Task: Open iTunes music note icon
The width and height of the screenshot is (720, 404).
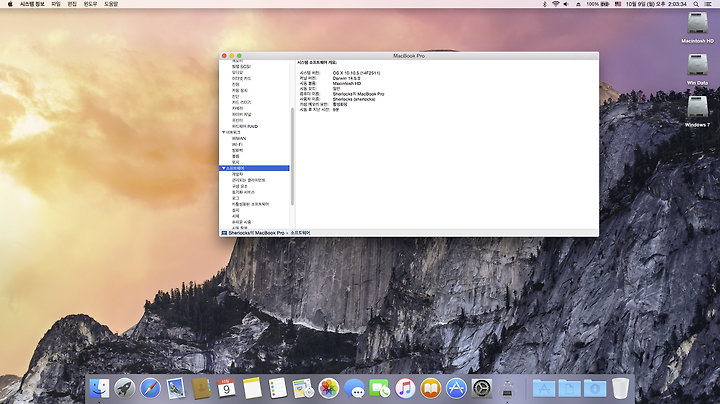Action: pos(405,388)
